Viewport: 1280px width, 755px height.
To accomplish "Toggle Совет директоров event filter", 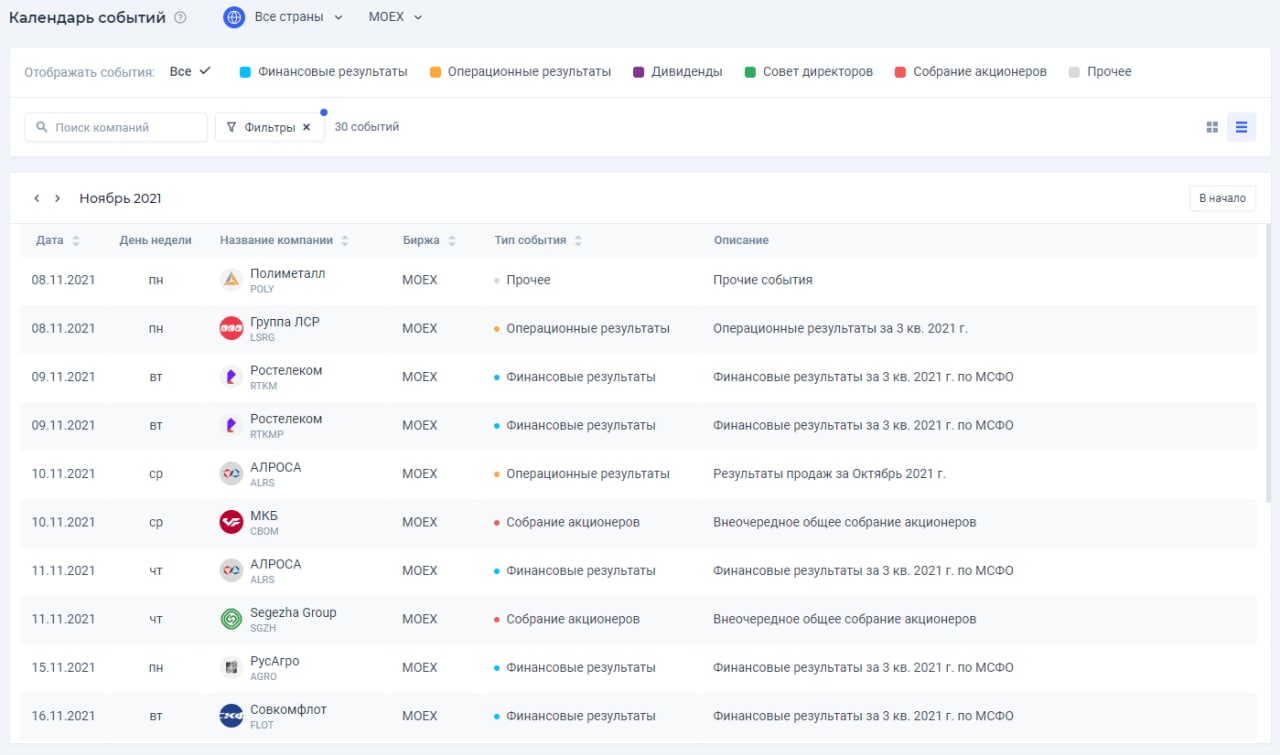I will click(809, 72).
